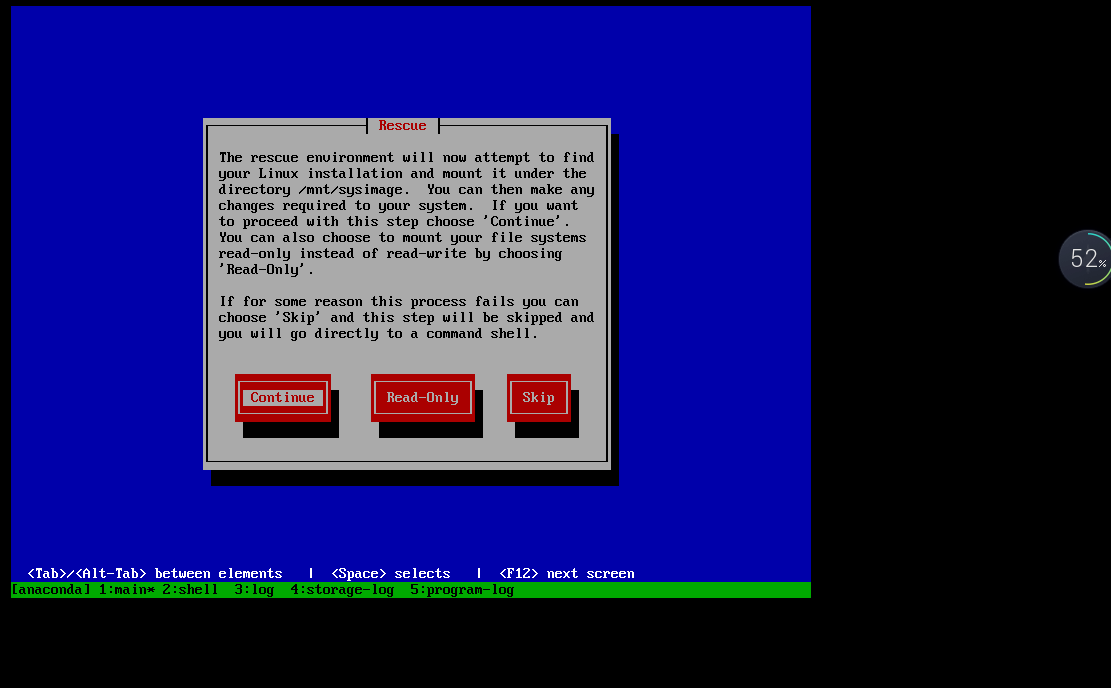Open the 5:program-log tmux window
The image size is (1111, 688).
coord(462,590)
